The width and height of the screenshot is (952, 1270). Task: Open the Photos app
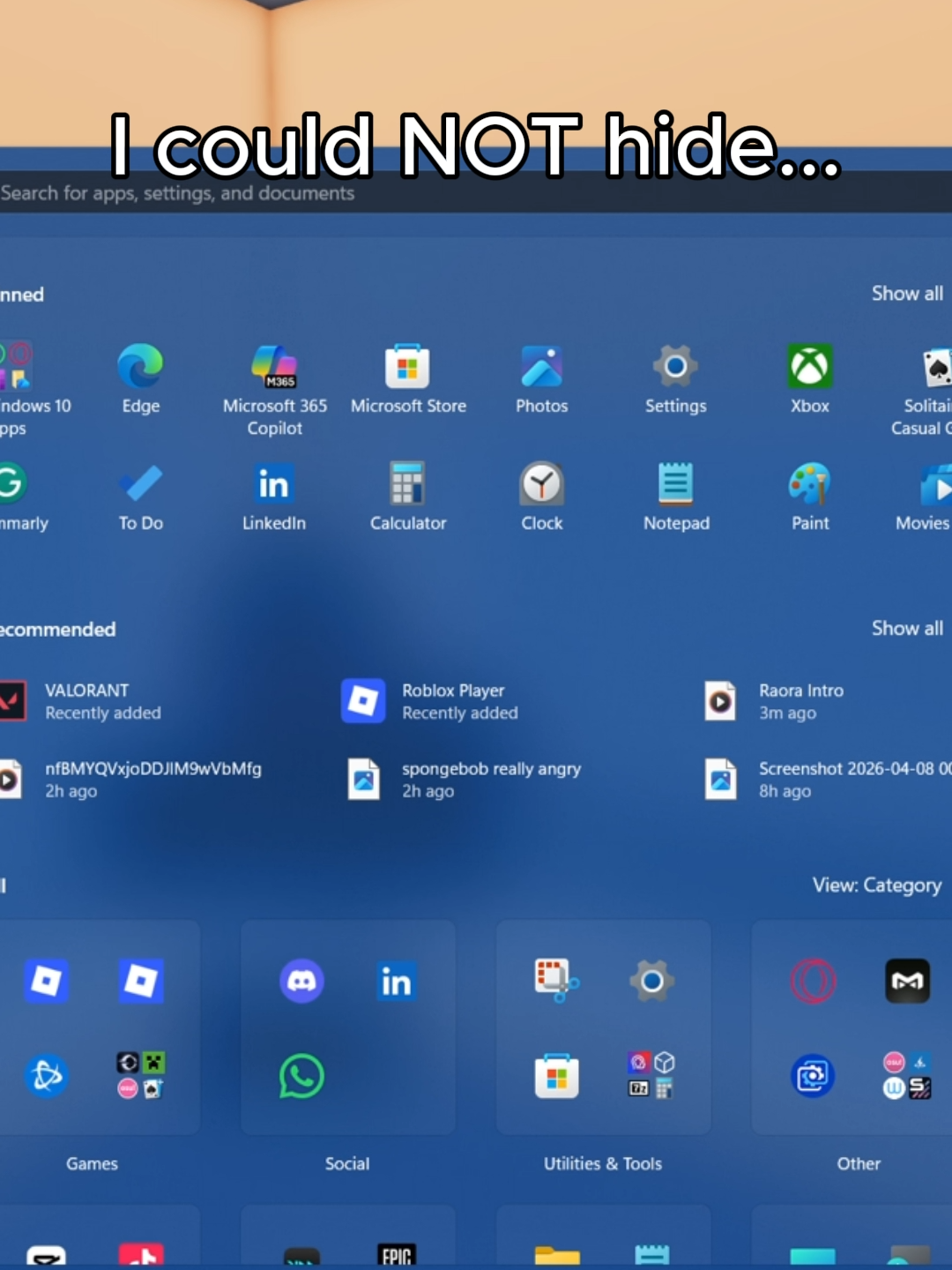pos(542,379)
